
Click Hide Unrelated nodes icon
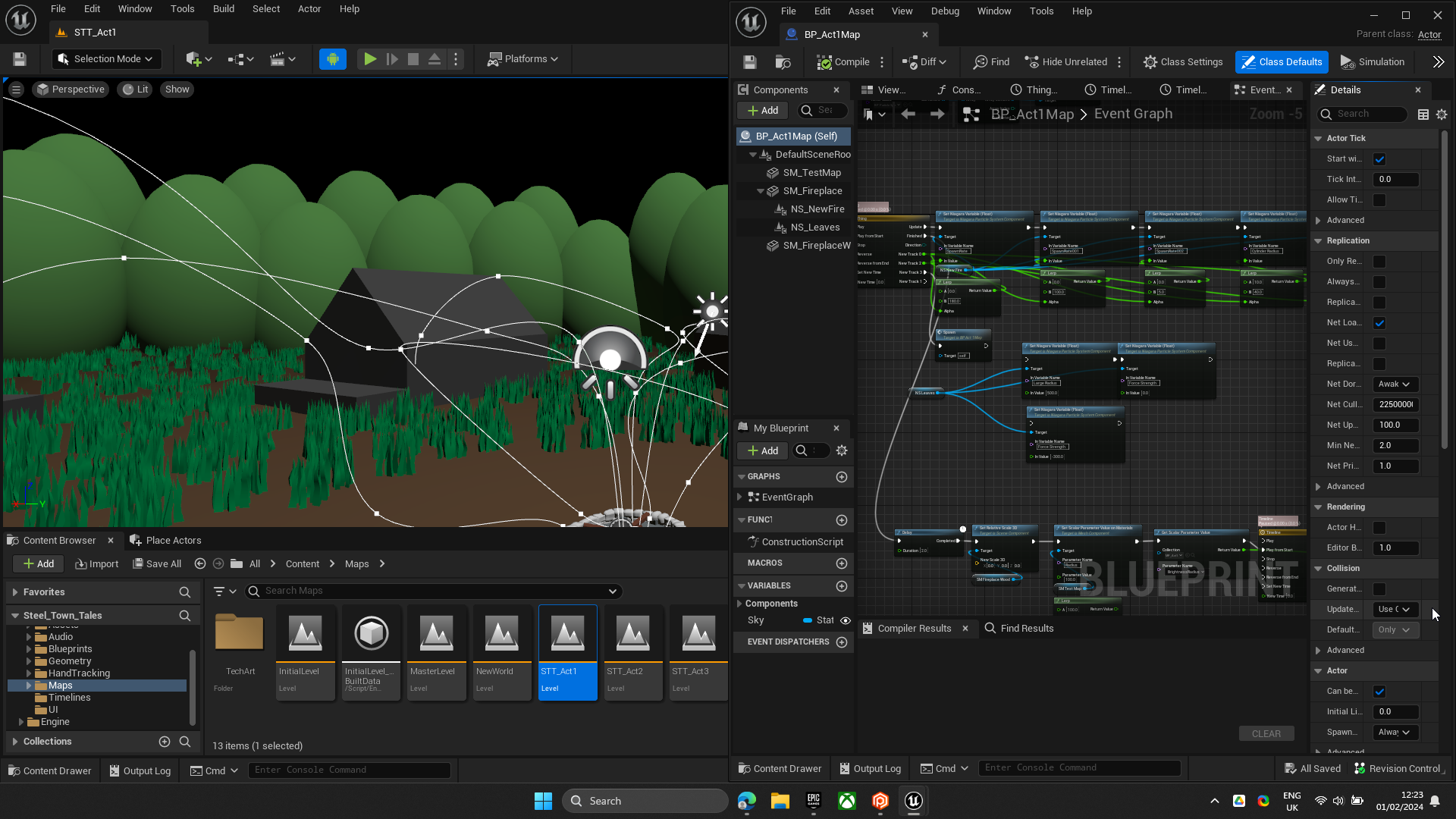(x=1032, y=62)
